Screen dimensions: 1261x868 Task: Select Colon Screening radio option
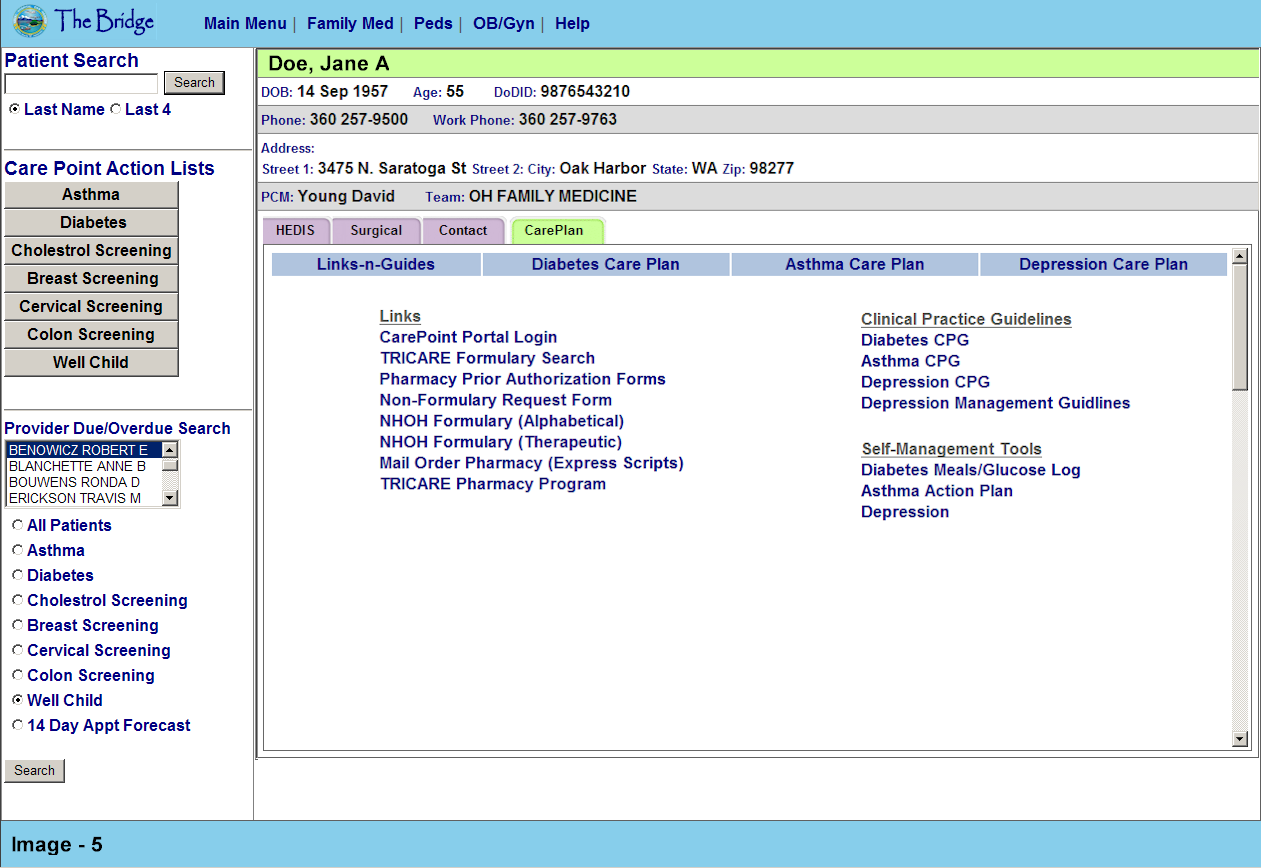18,675
